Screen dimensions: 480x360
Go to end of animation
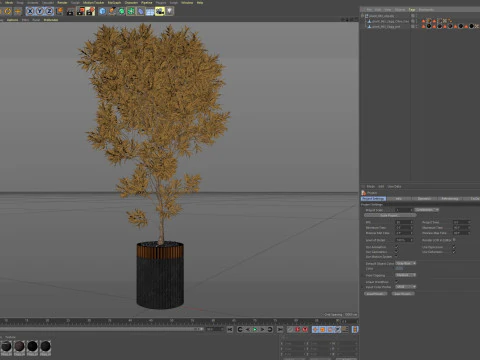click(280, 330)
